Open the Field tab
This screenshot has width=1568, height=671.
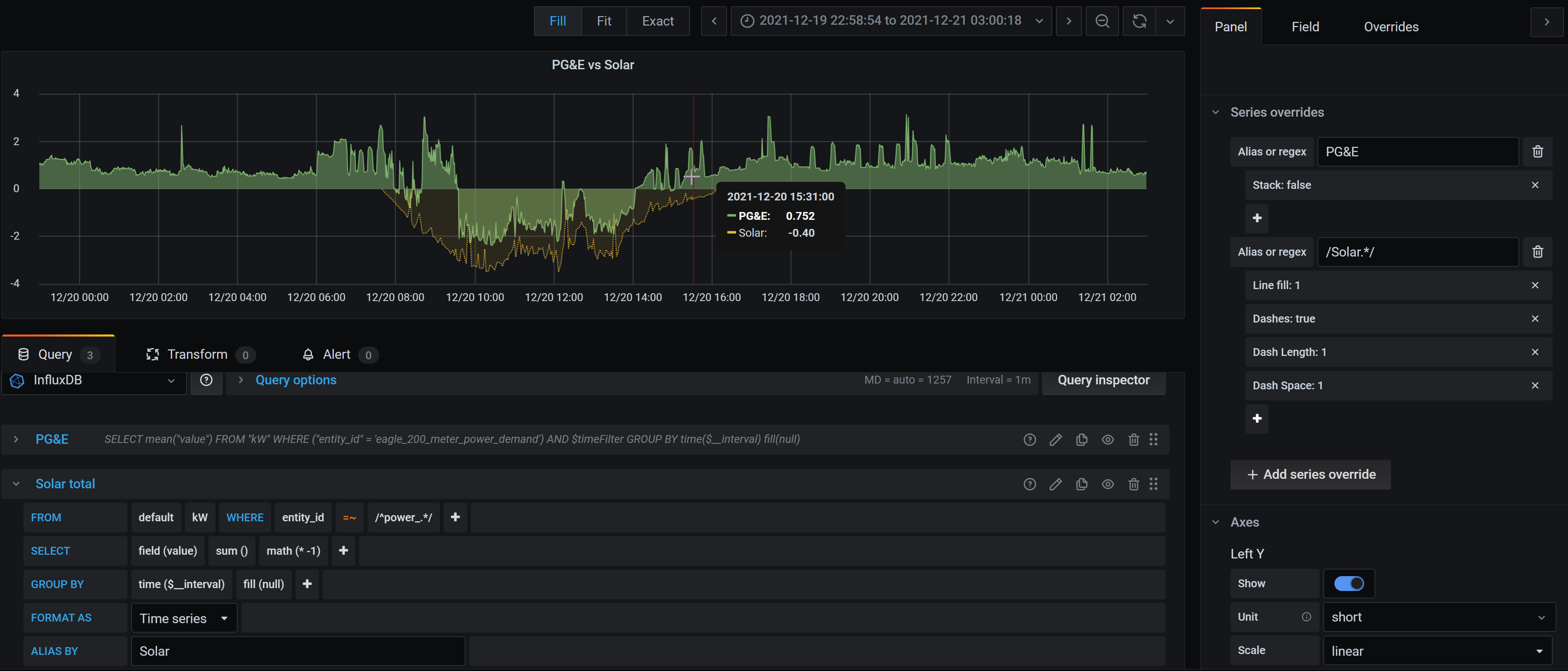tap(1305, 27)
